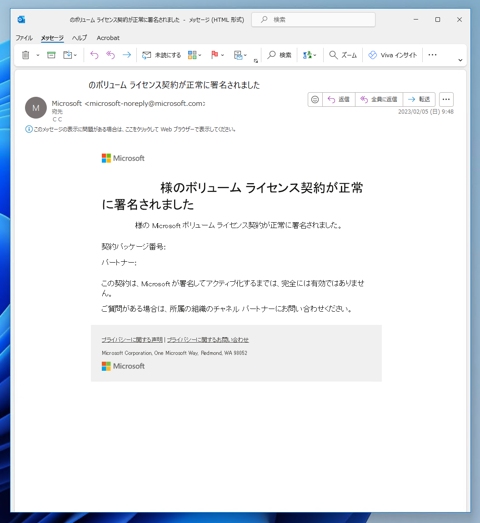480x523 pixels.
Task: Open the ファイル menu
Action: pos(24,38)
